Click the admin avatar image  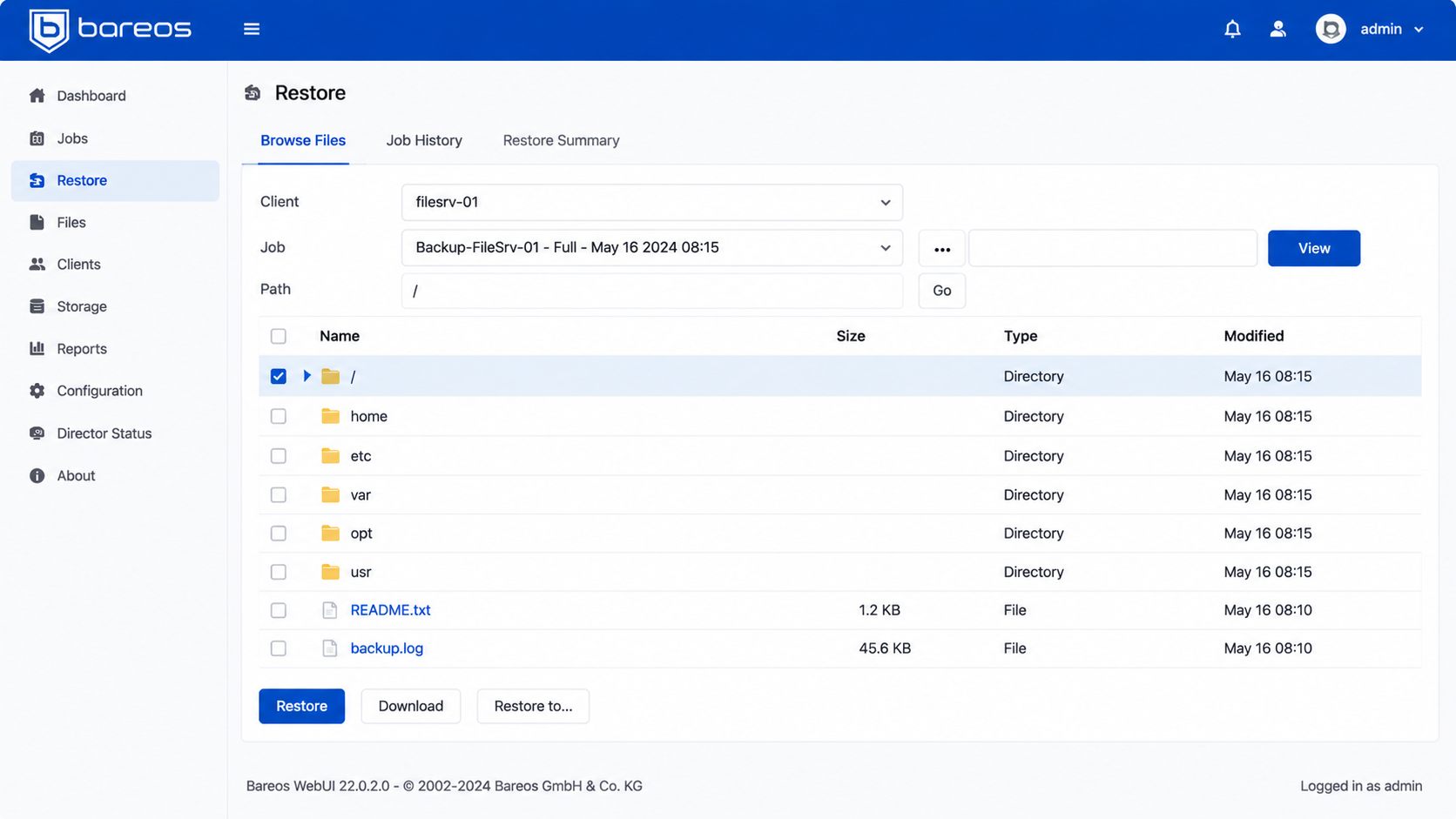coord(1331,29)
